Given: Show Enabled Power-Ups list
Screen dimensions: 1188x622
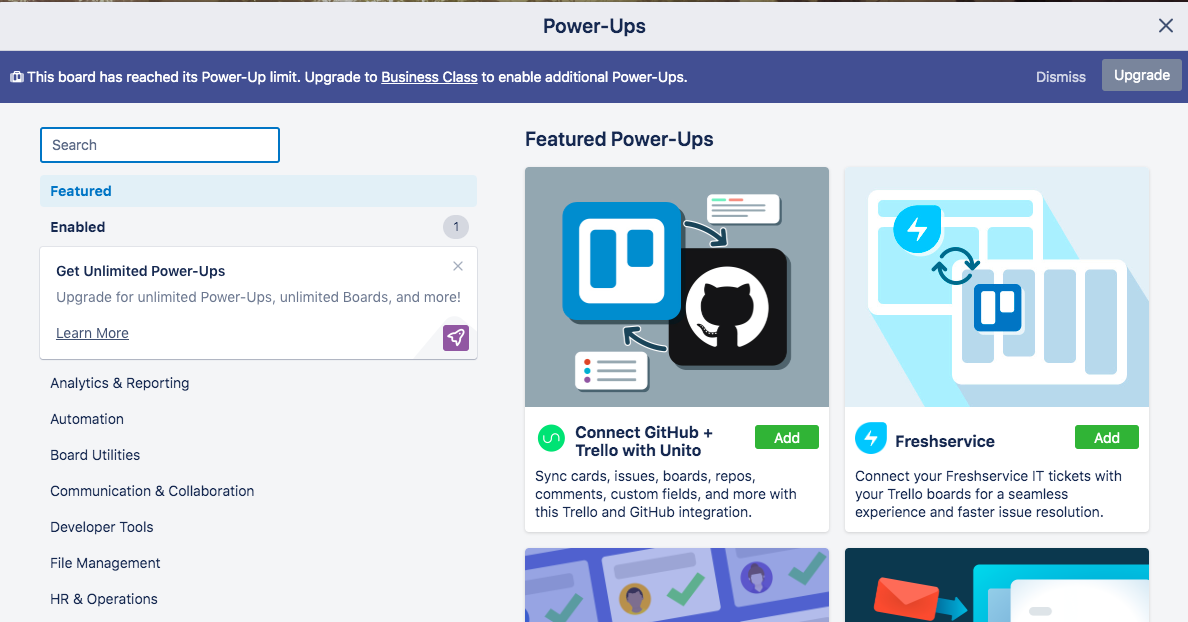Looking at the screenshot, I should click(78, 227).
